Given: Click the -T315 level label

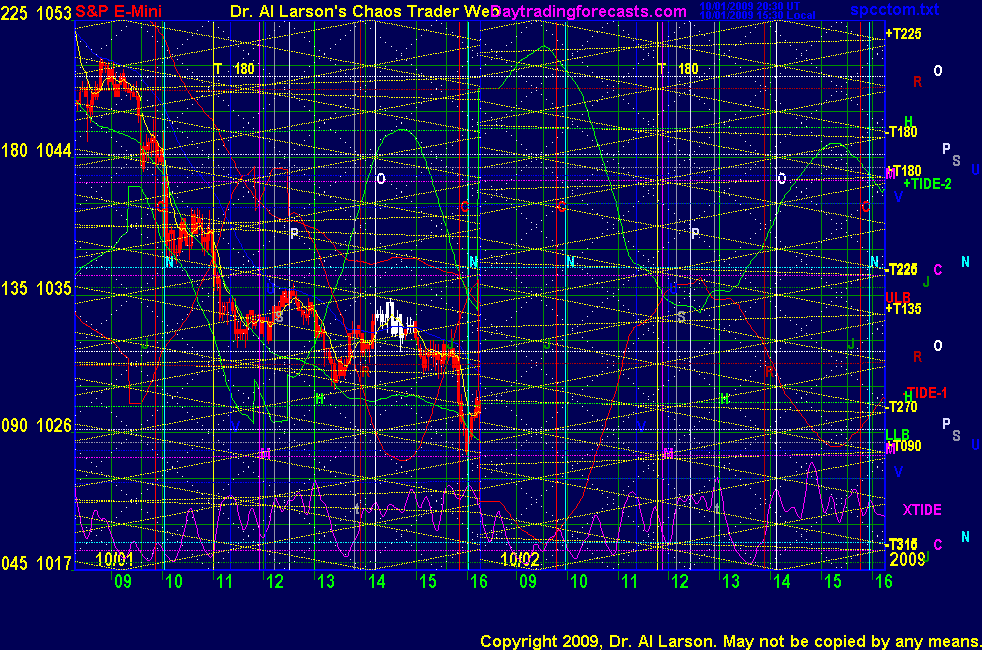Looking at the screenshot, I should click(x=902, y=544).
